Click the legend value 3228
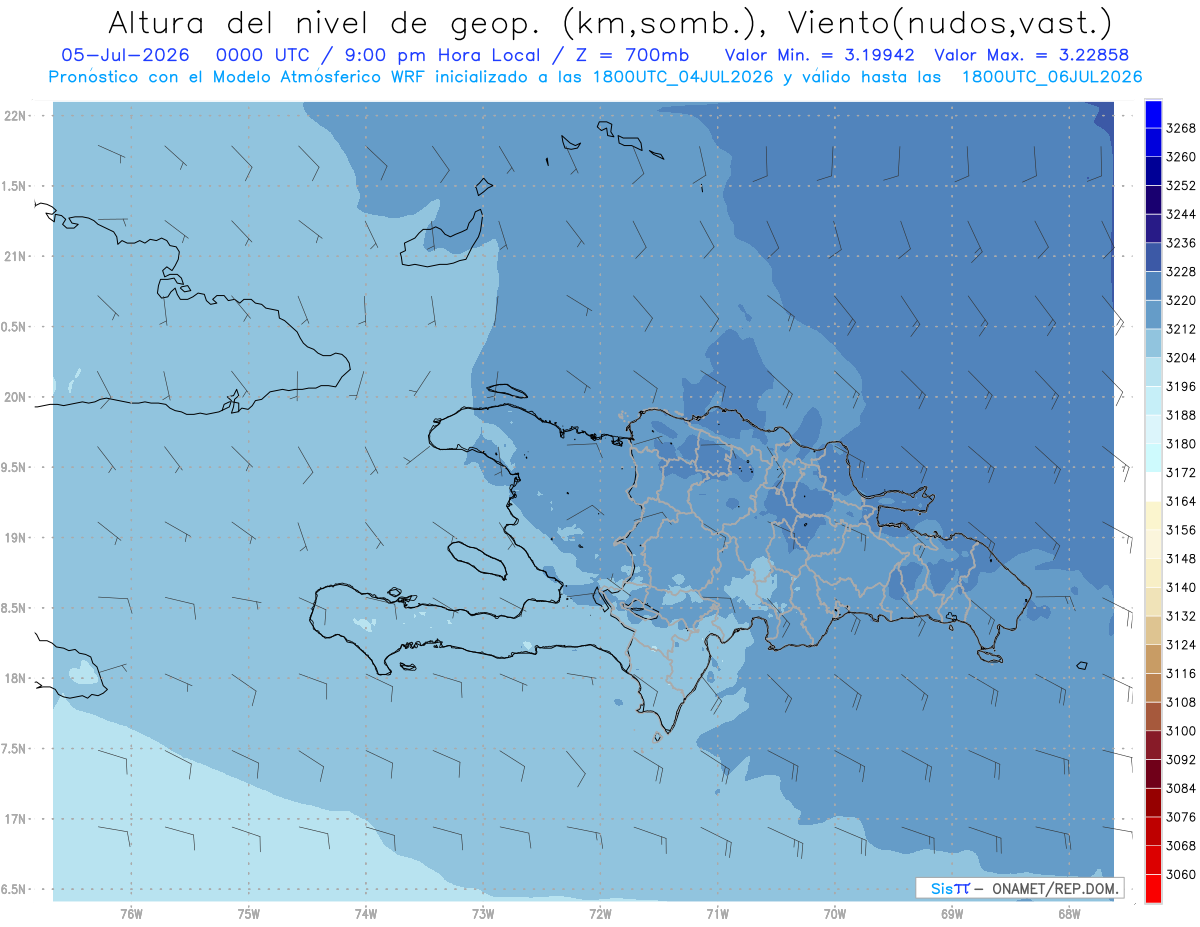The width and height of the screenshot is (1200, 927). 1181,272
